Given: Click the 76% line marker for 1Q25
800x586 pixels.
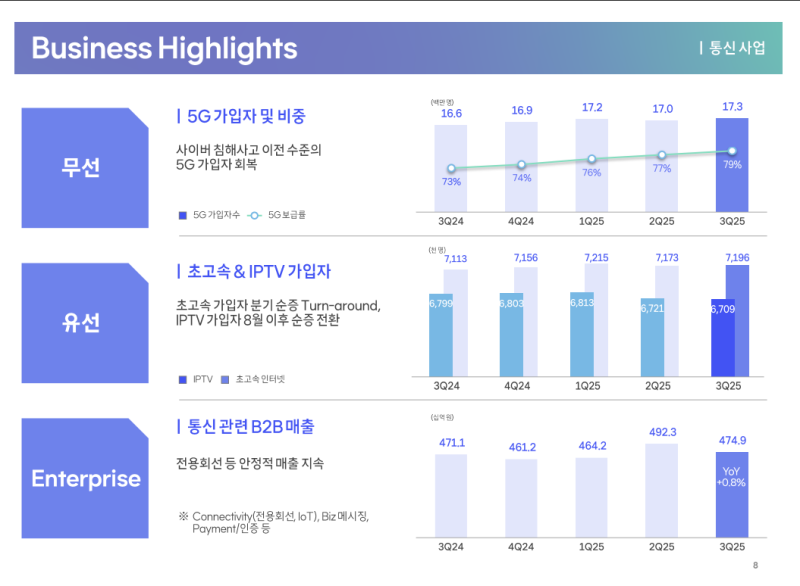Looking at the screenshot, I should pos(591,159).
